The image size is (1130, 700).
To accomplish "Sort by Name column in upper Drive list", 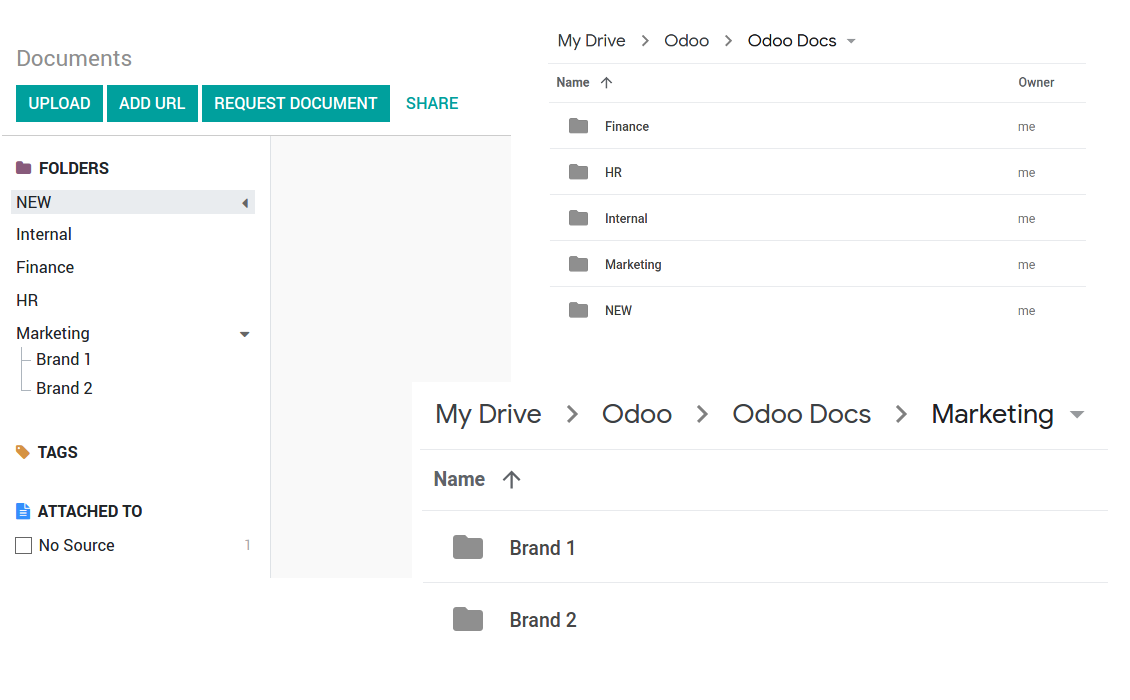I will [573, 83].
